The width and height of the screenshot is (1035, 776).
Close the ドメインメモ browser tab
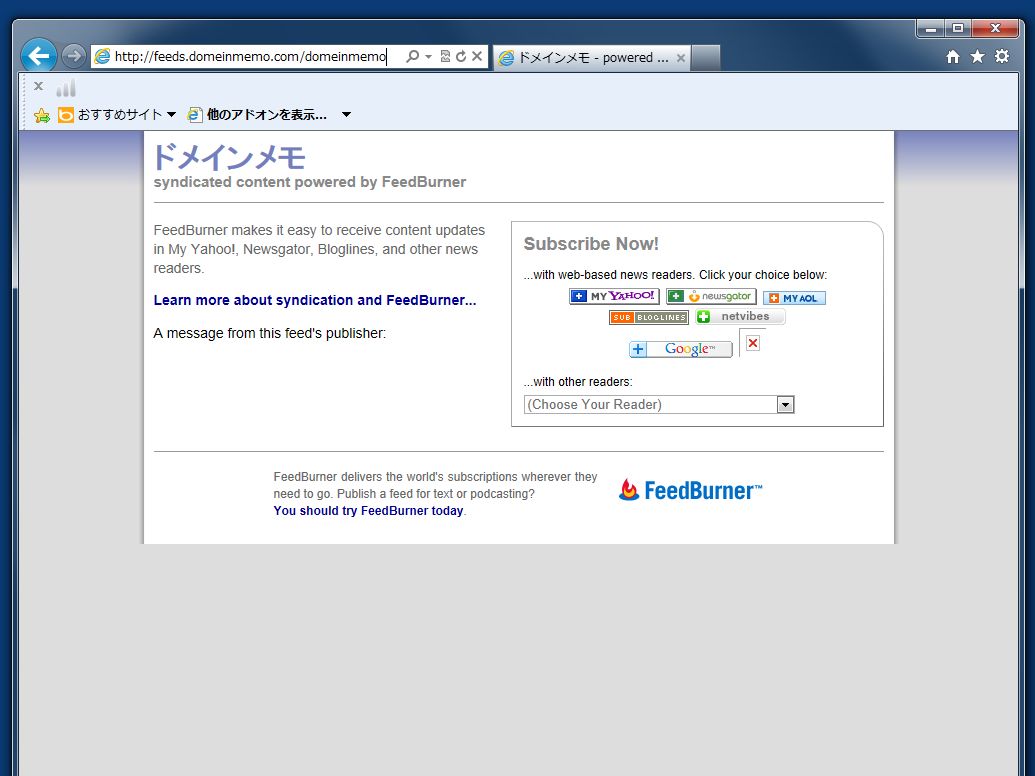[x=681, y=58]
